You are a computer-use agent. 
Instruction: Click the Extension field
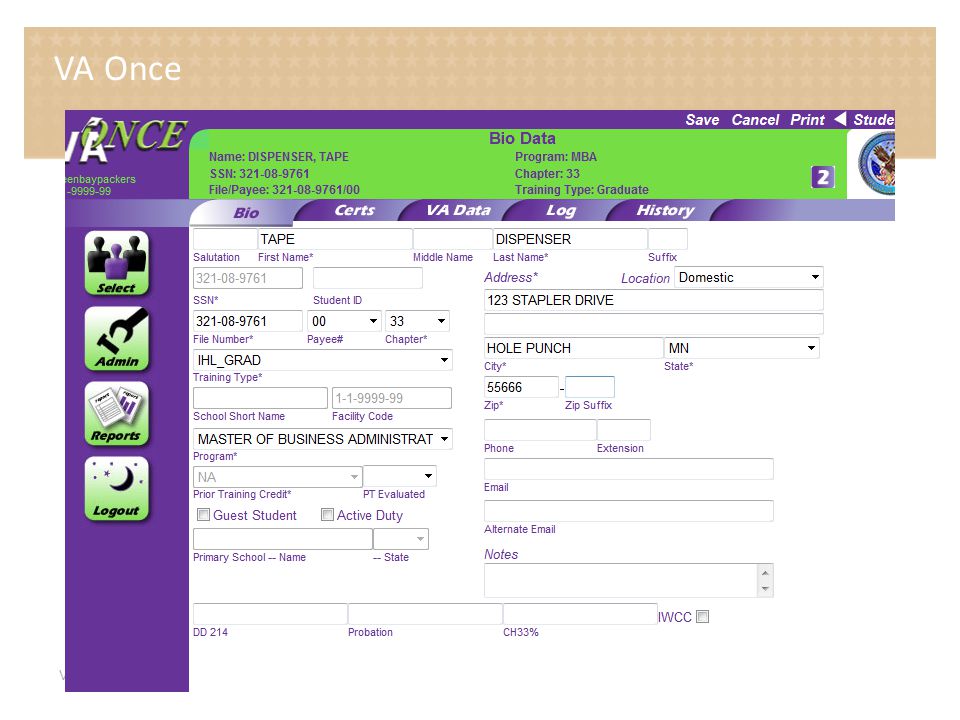pyautogui.click(x=623, y=430)
